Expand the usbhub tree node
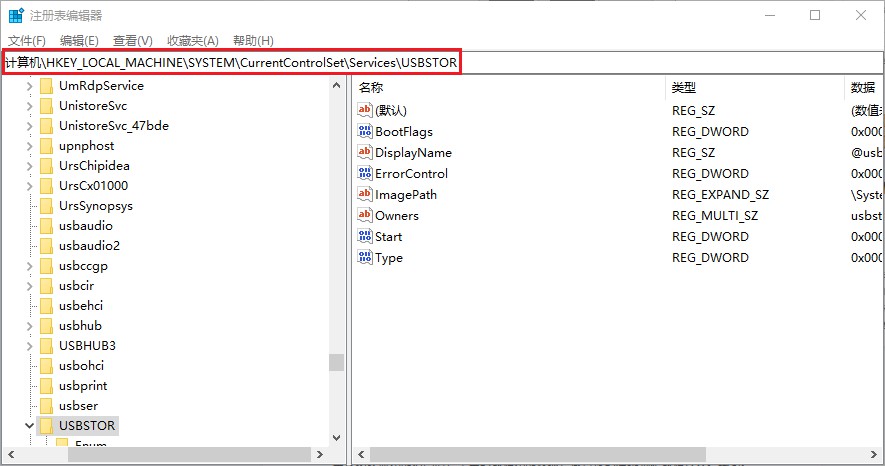Viewport: 885px width, 466px height. tap(29, 326)
